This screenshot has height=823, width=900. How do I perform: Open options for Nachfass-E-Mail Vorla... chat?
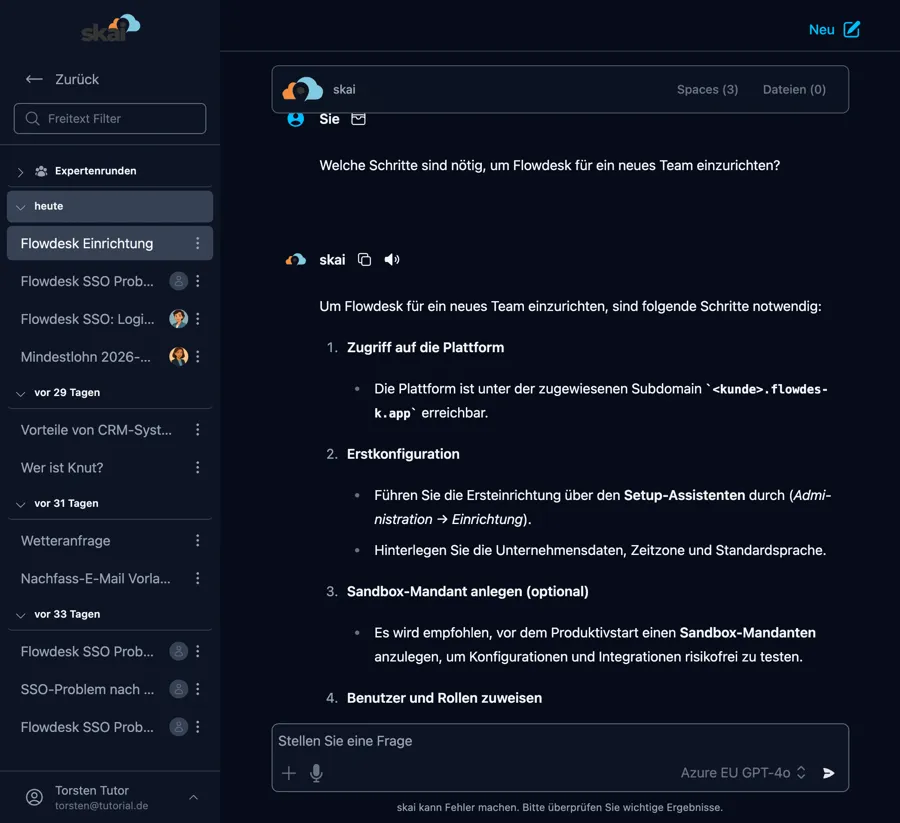tap(197, 579)
